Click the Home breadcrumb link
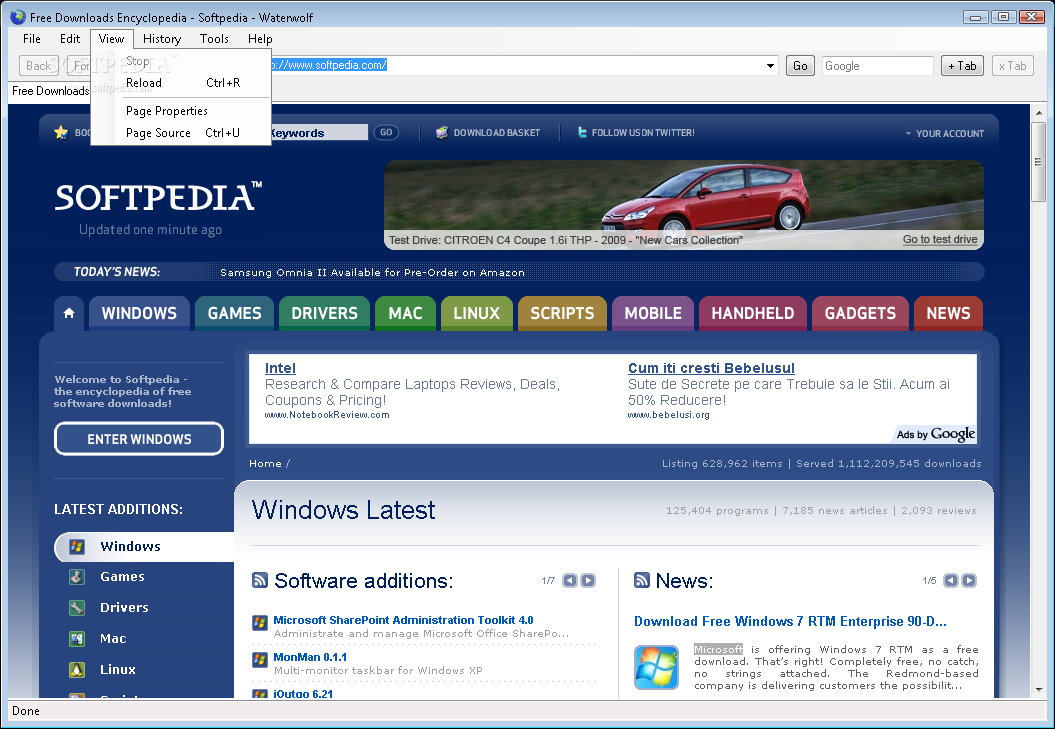The width and height of the screenshot is (1055, 729). (x=265, y=463)
